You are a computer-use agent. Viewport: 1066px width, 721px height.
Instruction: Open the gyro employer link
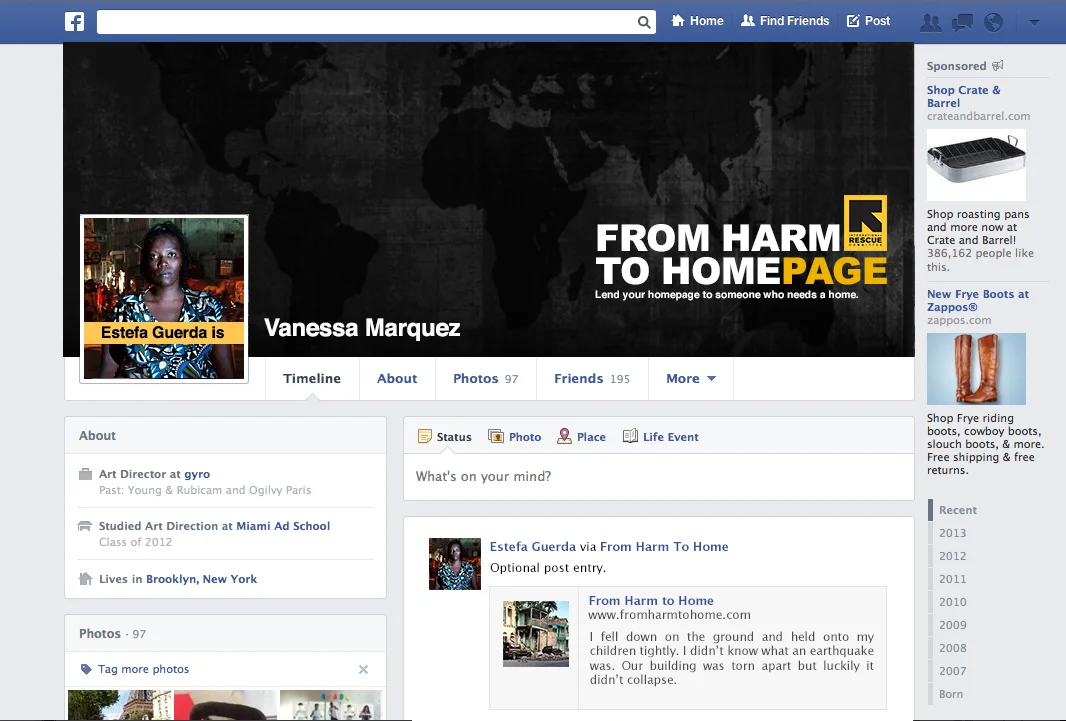click(197, 474)
